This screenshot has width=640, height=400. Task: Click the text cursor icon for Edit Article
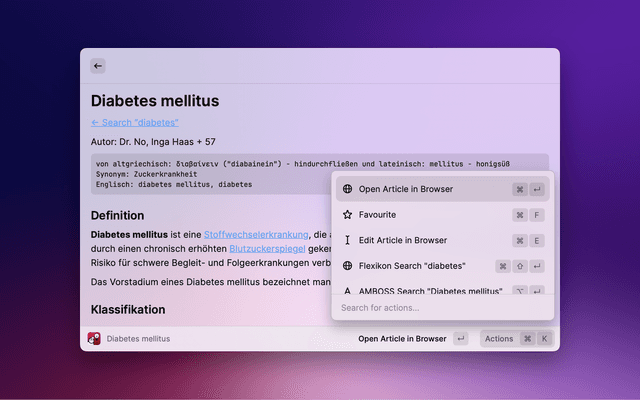coord(347,241)
